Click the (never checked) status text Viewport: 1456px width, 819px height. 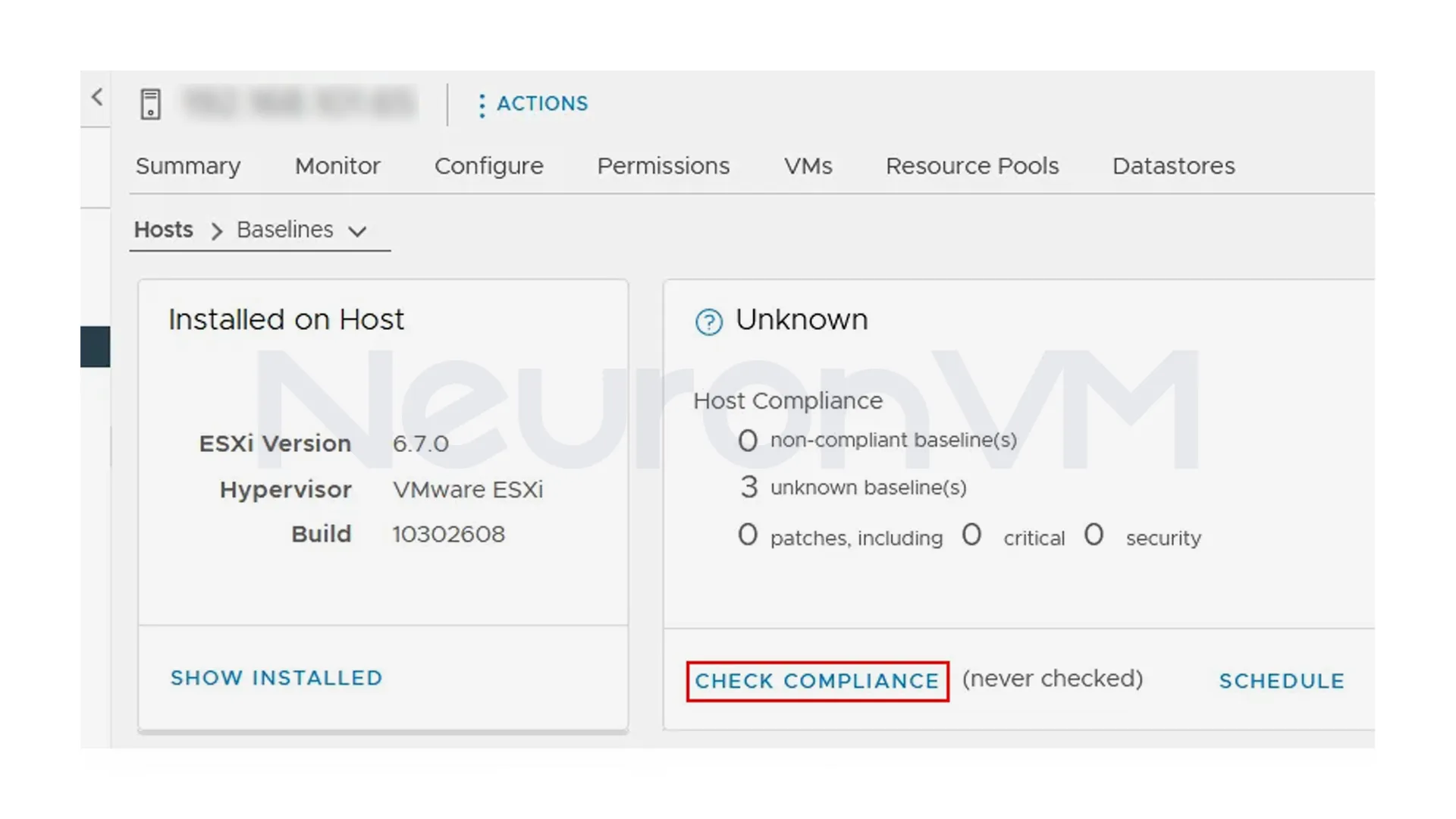pyautogui.click(x=1053, y=679)
